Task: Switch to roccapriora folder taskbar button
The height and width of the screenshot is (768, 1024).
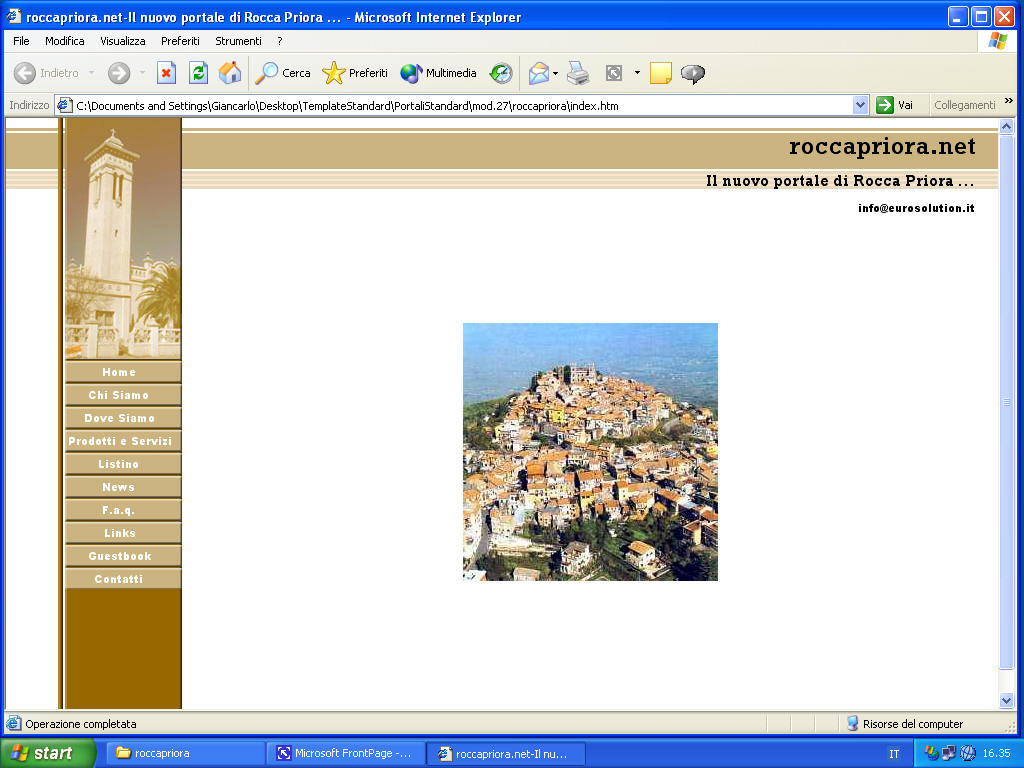Action: pos(186,754)
